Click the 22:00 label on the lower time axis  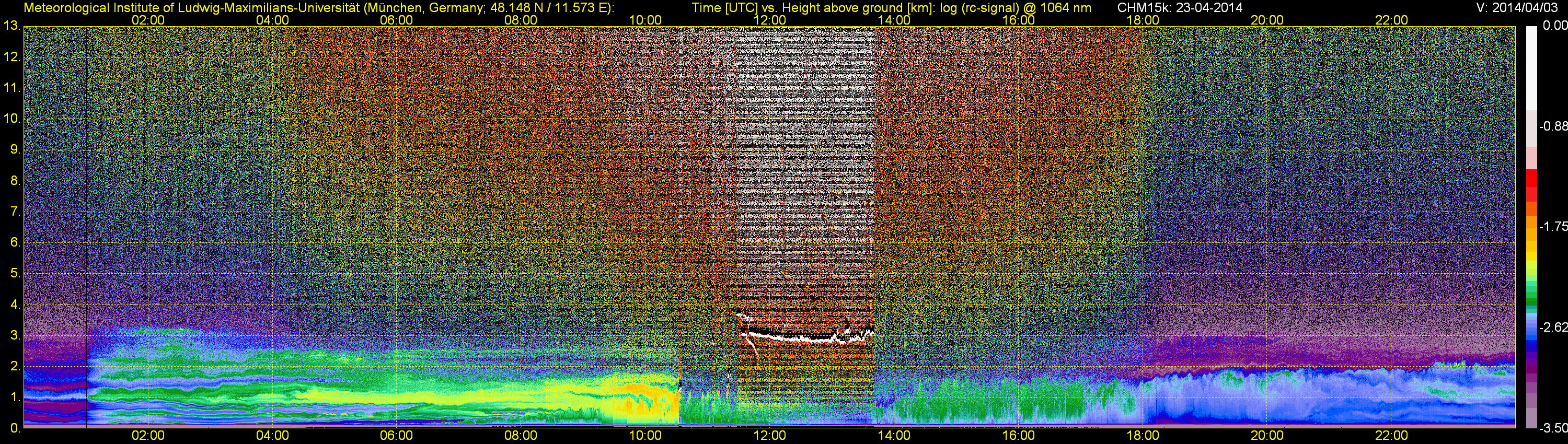[x=1391, y=436]
